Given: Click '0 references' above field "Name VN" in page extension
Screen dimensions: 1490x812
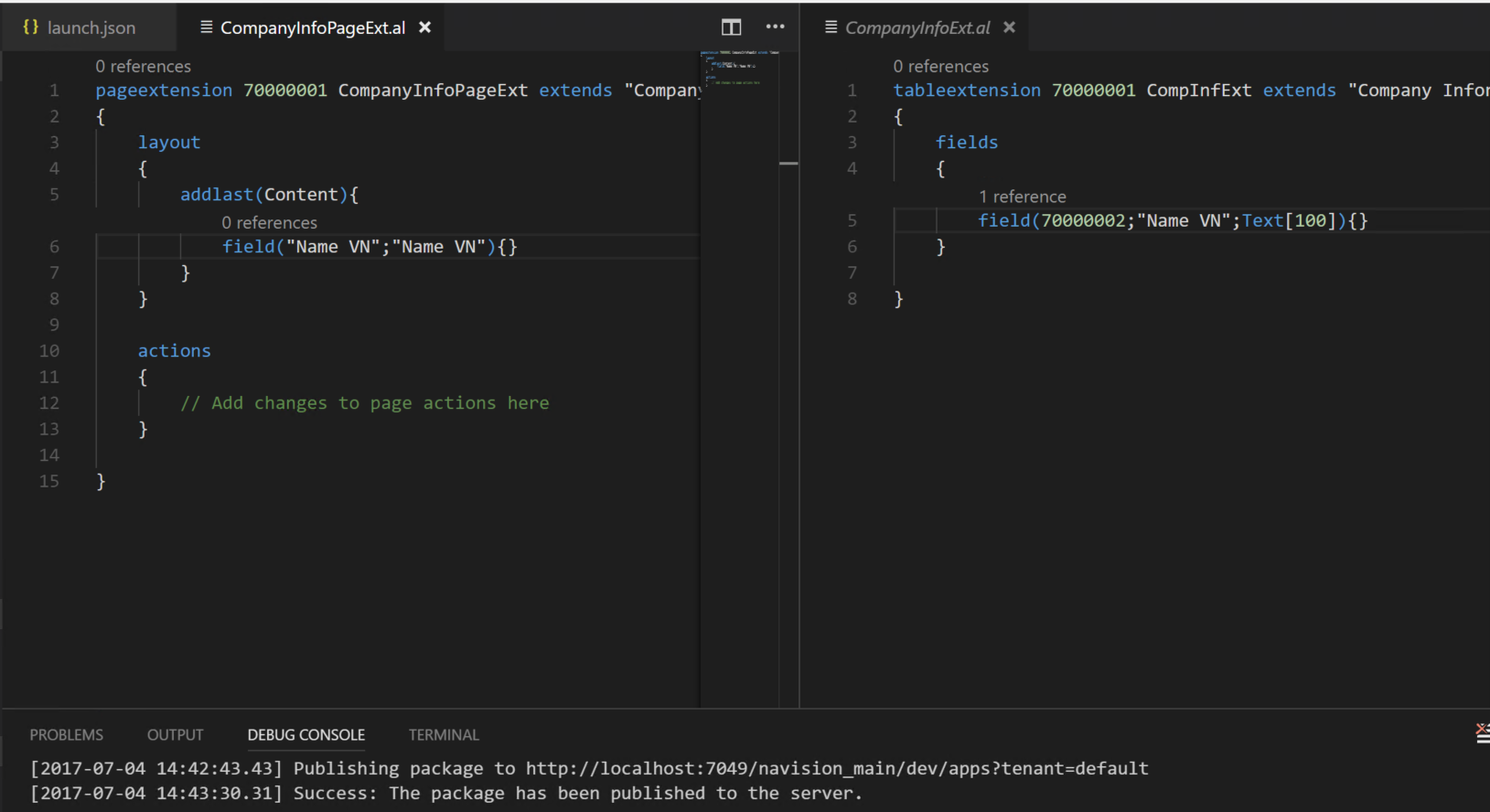Looking at the screenshot, I should tap(270, 222).
